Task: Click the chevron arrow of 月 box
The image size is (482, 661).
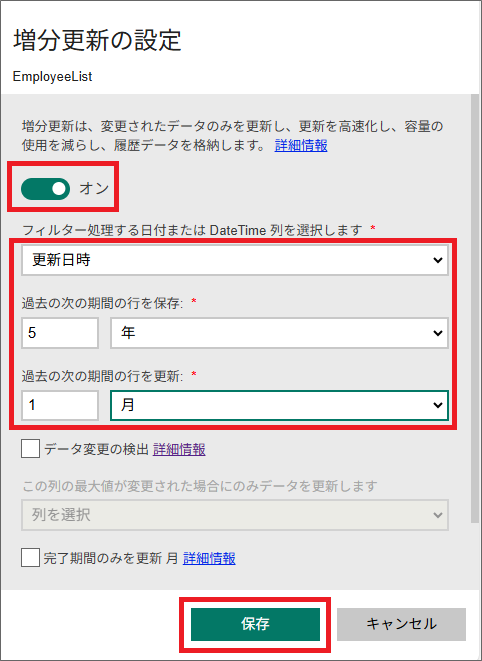Action: [438, 405]
